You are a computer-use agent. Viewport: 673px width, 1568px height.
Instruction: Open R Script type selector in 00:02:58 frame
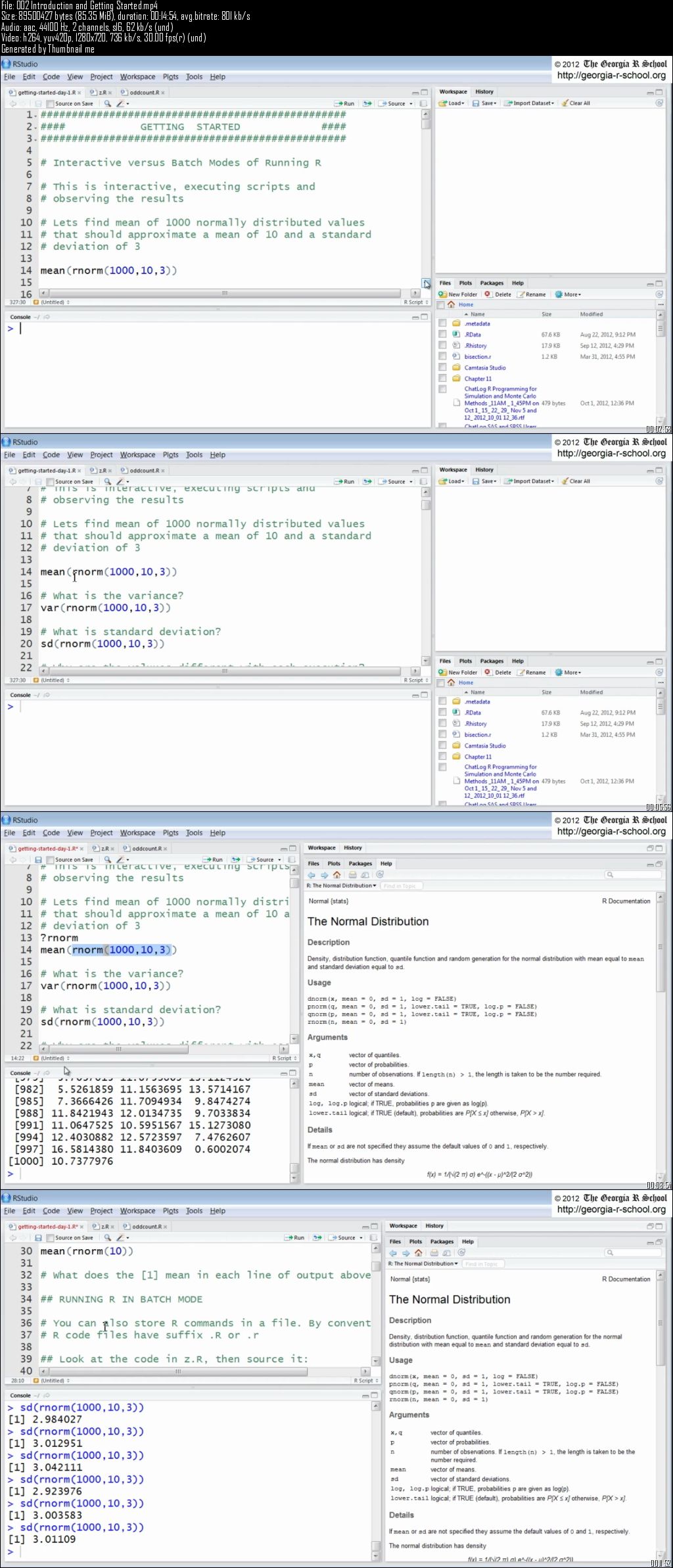(x=415, y=302)
